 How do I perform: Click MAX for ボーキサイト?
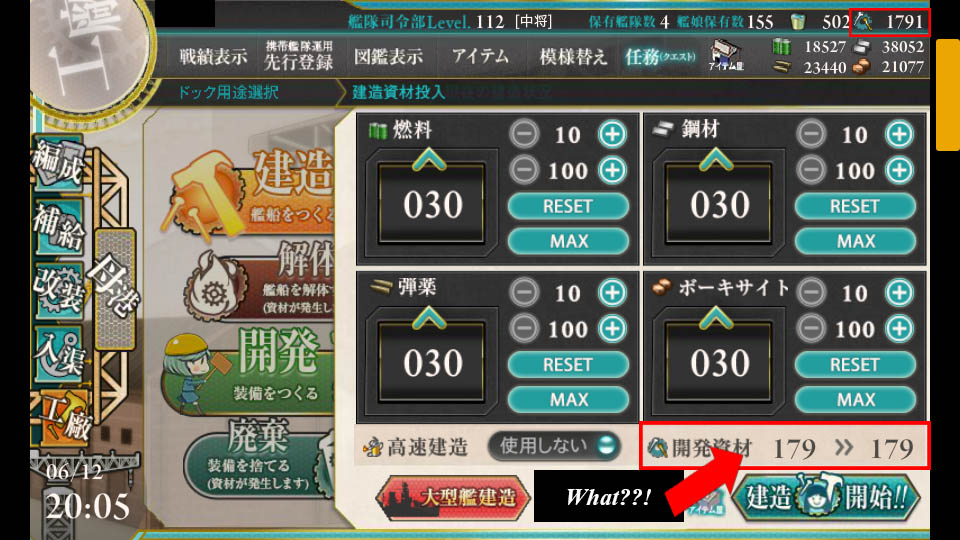[x=855, y=400]
